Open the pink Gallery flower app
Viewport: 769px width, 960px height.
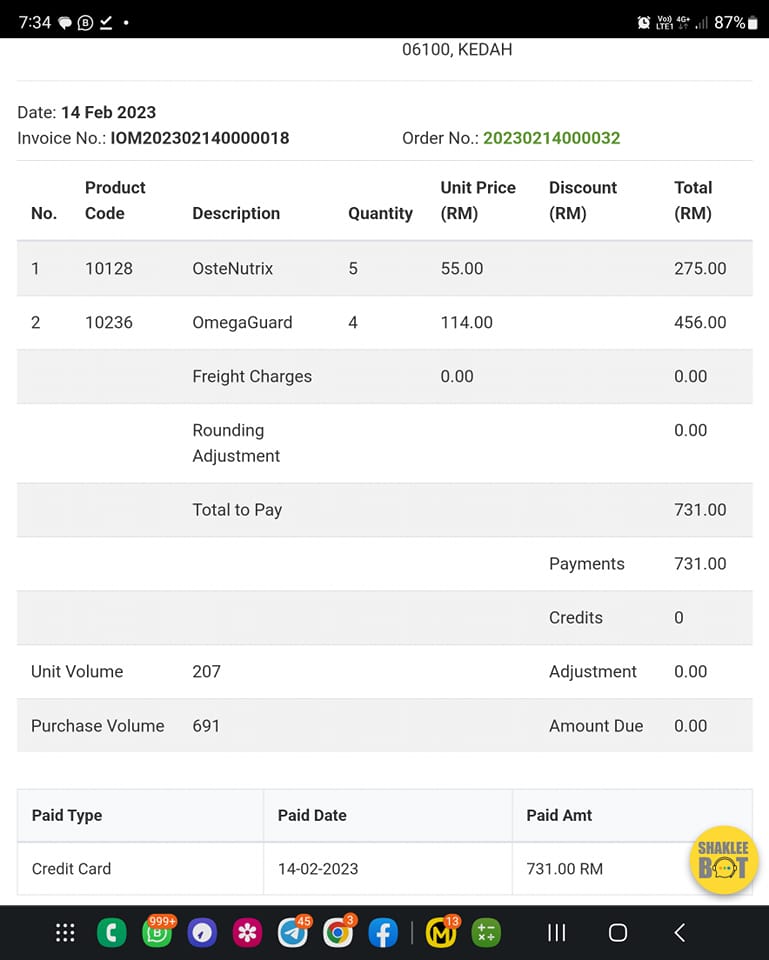tap(247, 933)
